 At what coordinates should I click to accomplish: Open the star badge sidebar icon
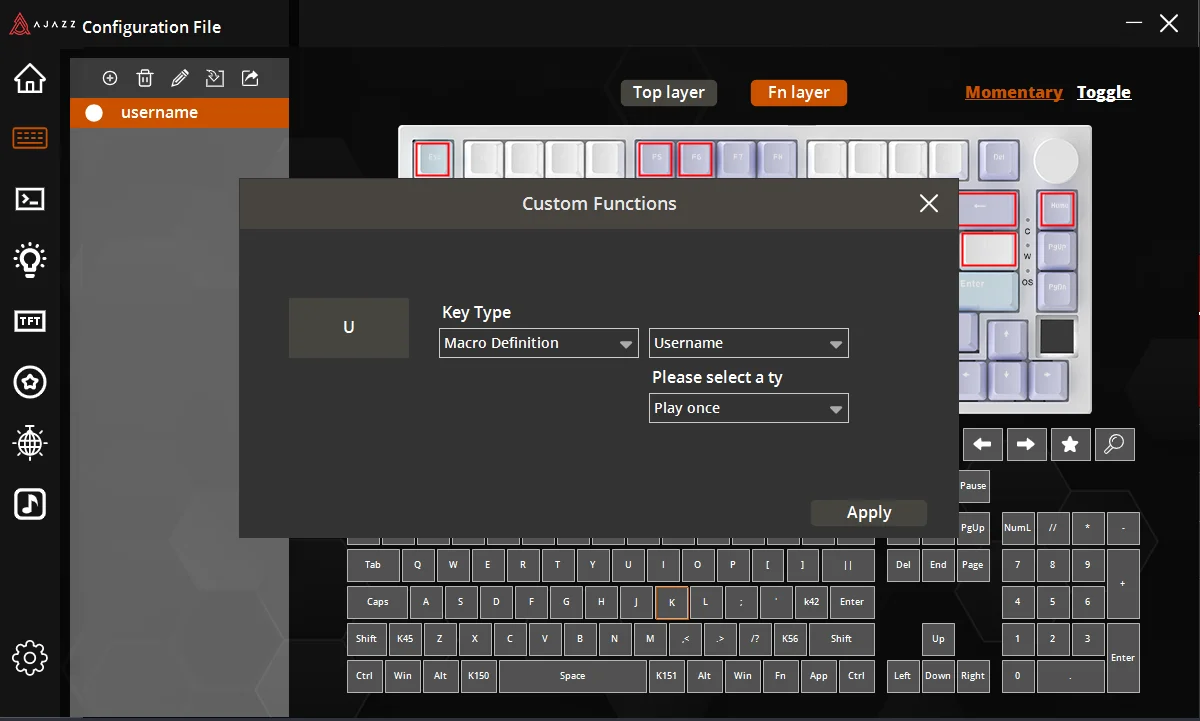[x=30, y=381]
